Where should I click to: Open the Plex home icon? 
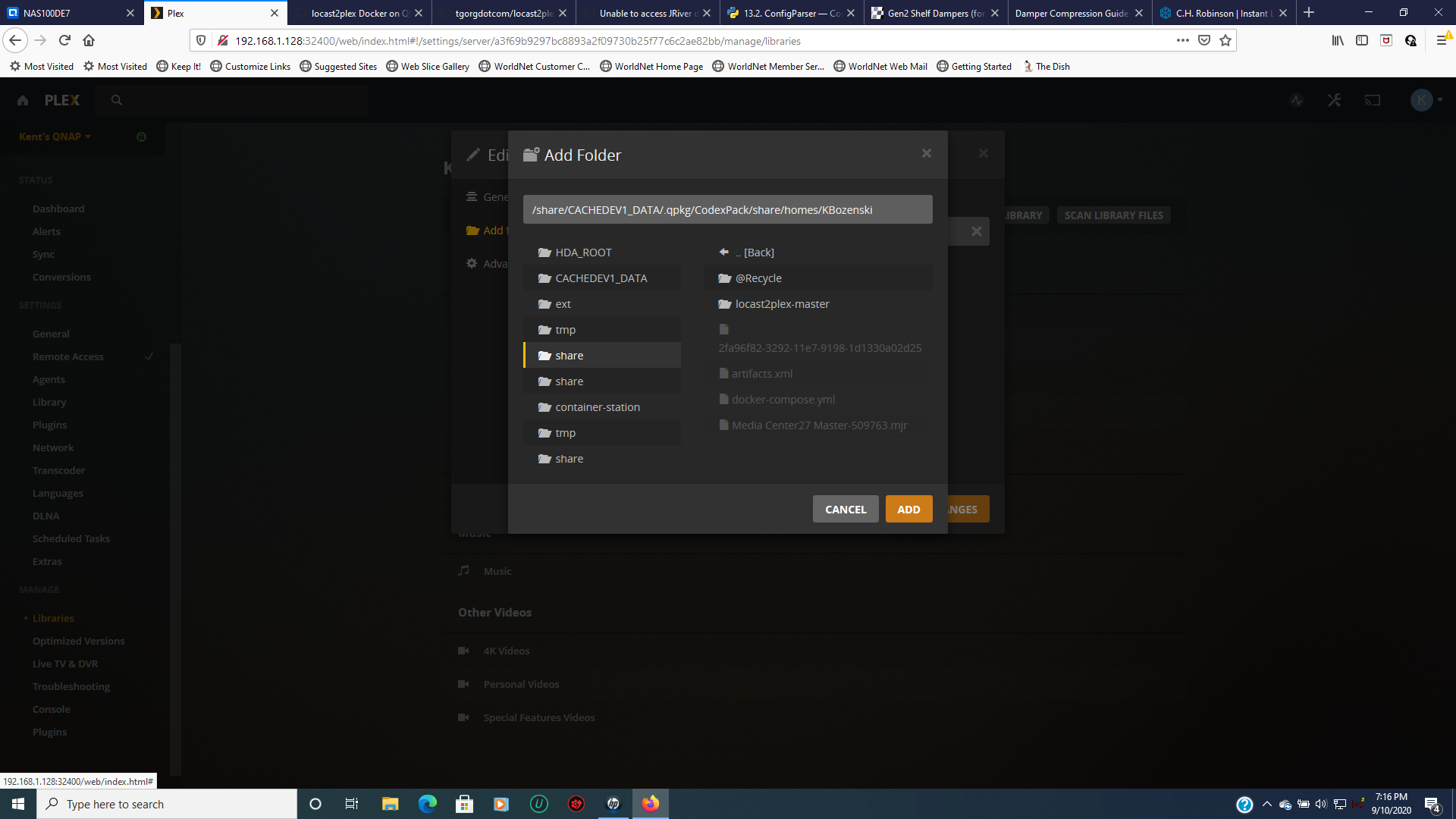point(22,99)
